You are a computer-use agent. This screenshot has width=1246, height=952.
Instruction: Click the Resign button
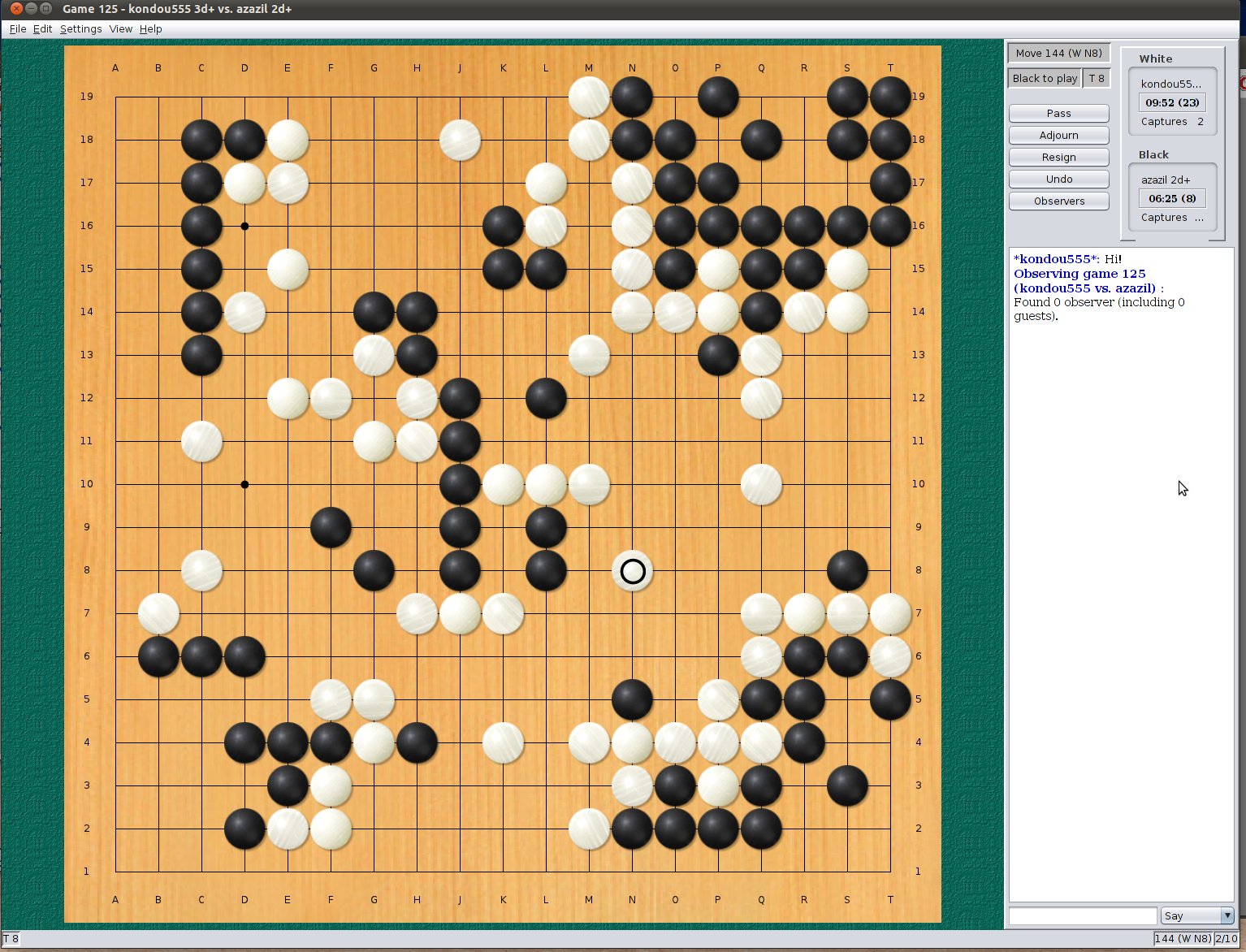point(1058,157)
